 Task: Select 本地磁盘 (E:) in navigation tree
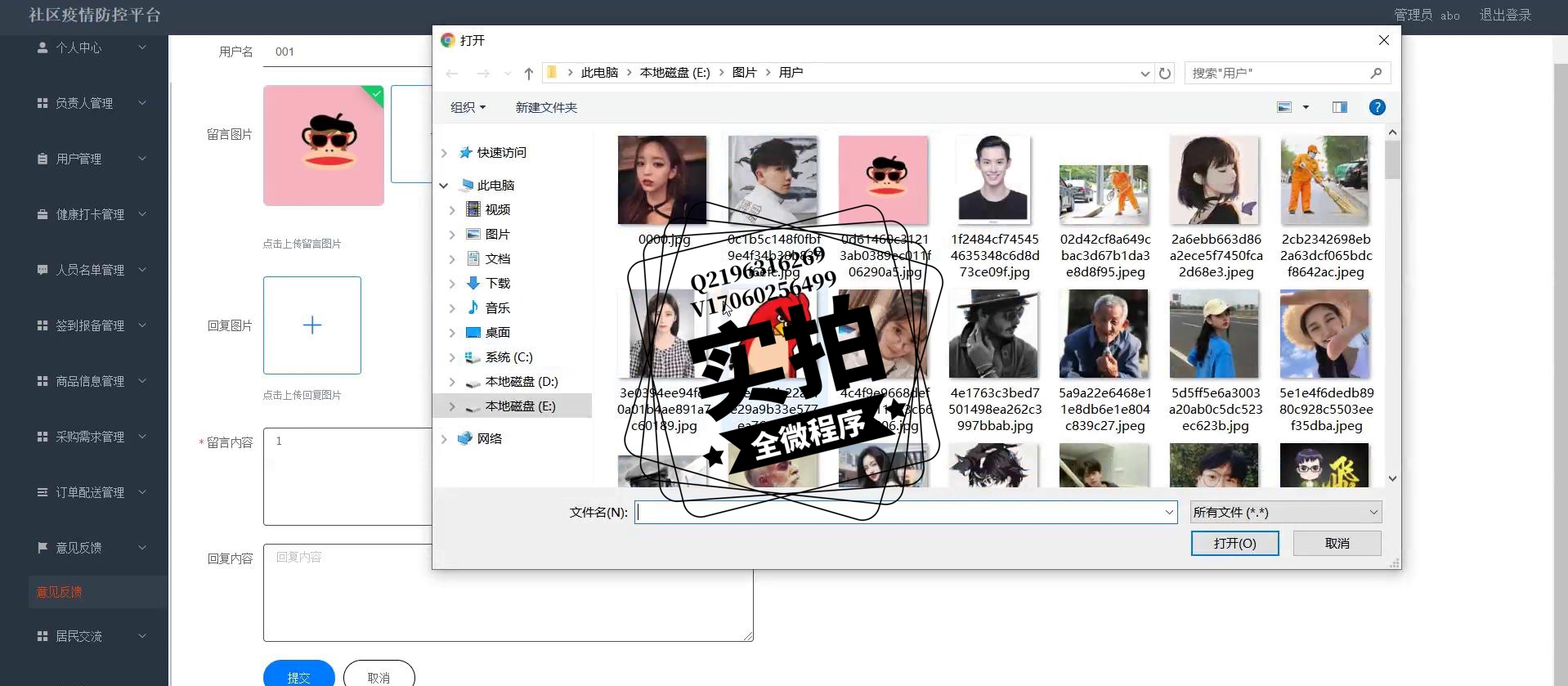point(511,406)
